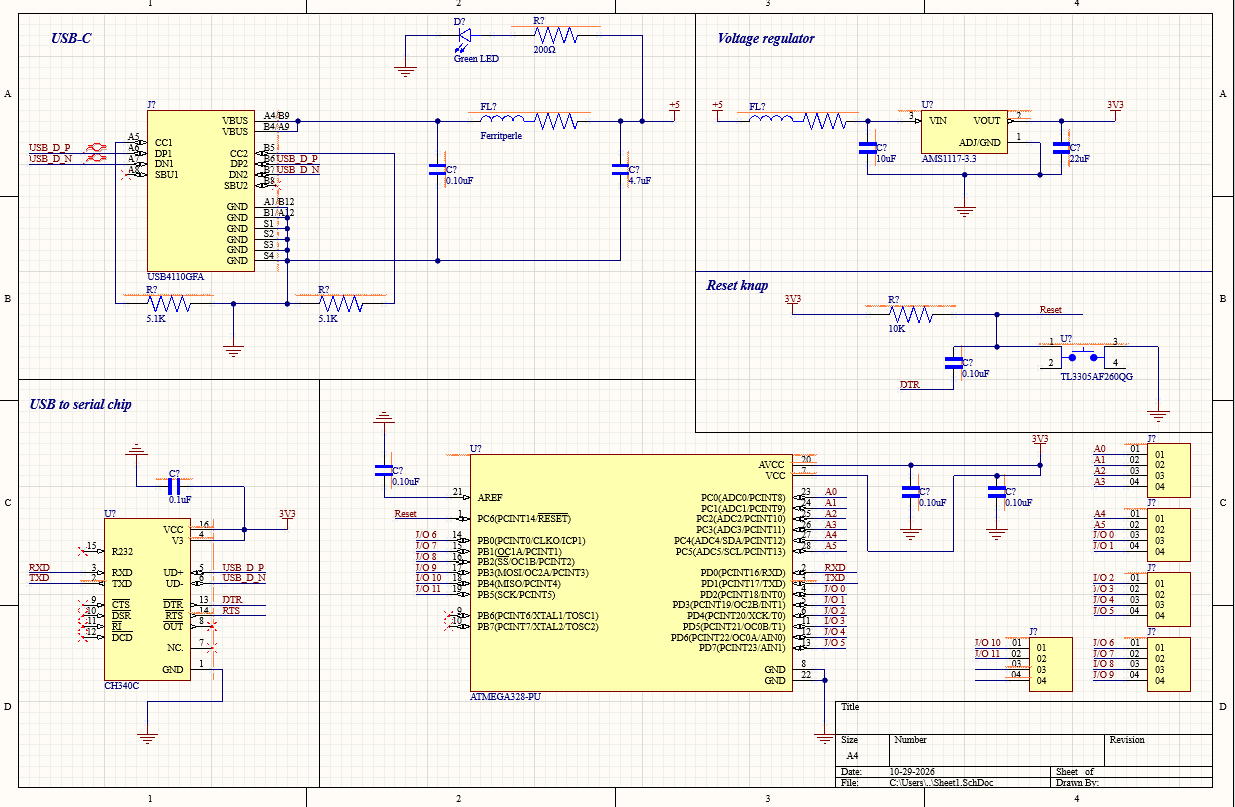Image resolution: width=1235 pixels, height=807 pixels.
Task: Click the VIN pin name on the regulator
Action: (x=937, y=121)
